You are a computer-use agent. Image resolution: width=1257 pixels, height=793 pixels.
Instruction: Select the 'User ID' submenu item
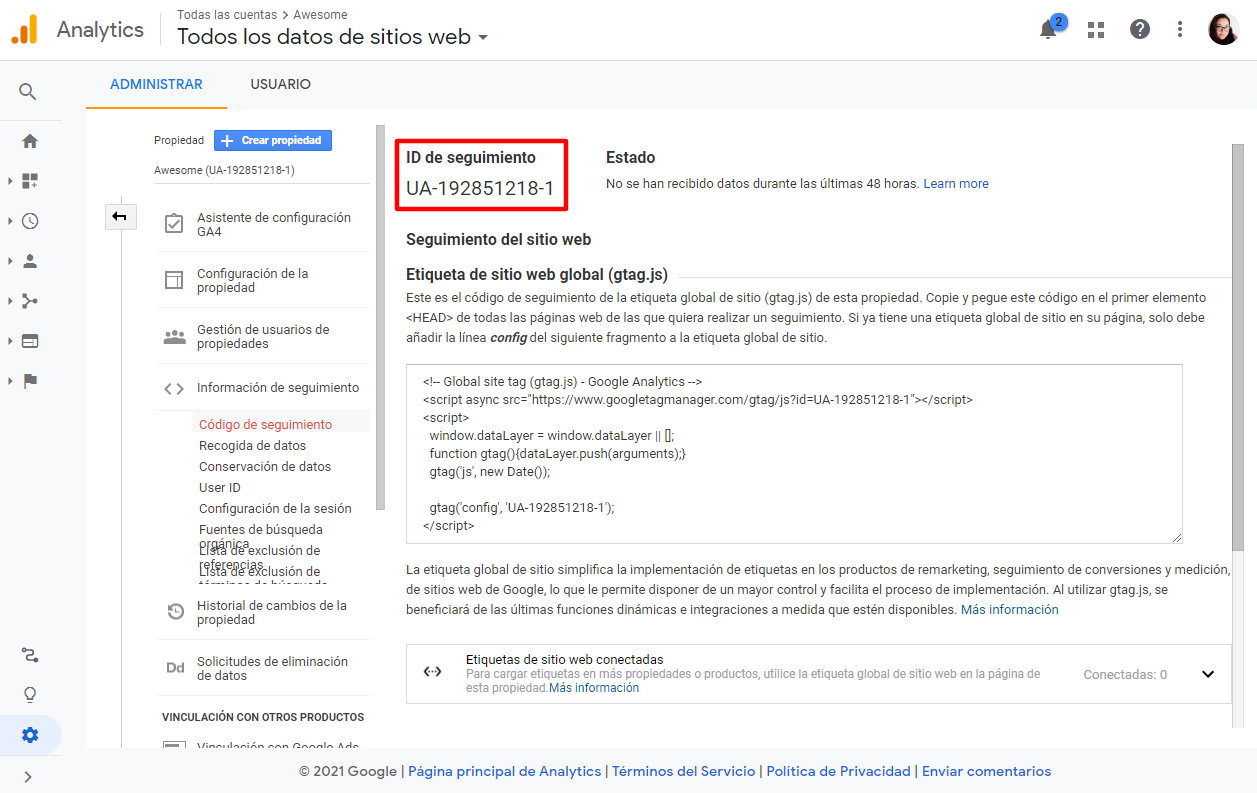pyautogui.click(x=220, y=488)
